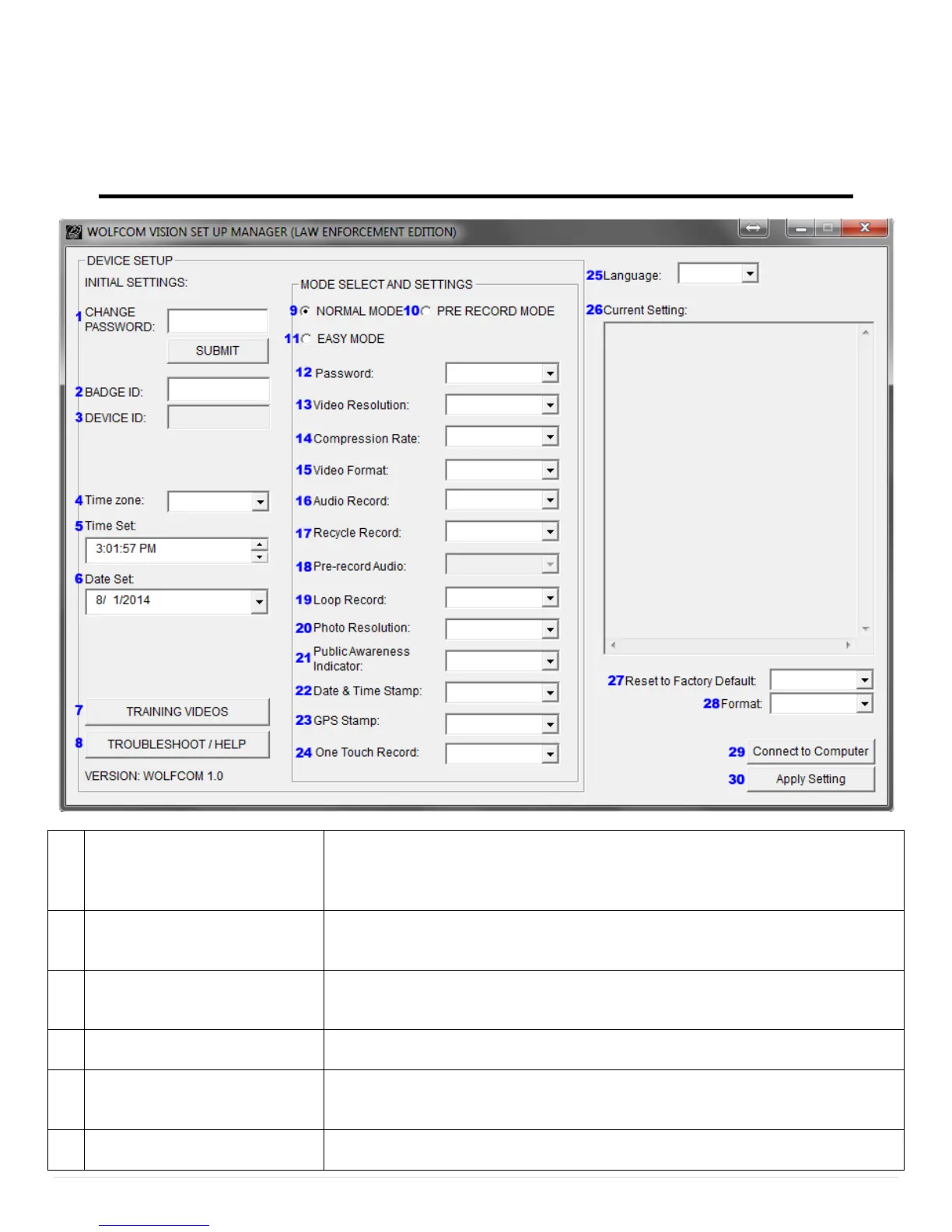Click the BADGE ID input field

pyautogui.click(x=219, y=390)
